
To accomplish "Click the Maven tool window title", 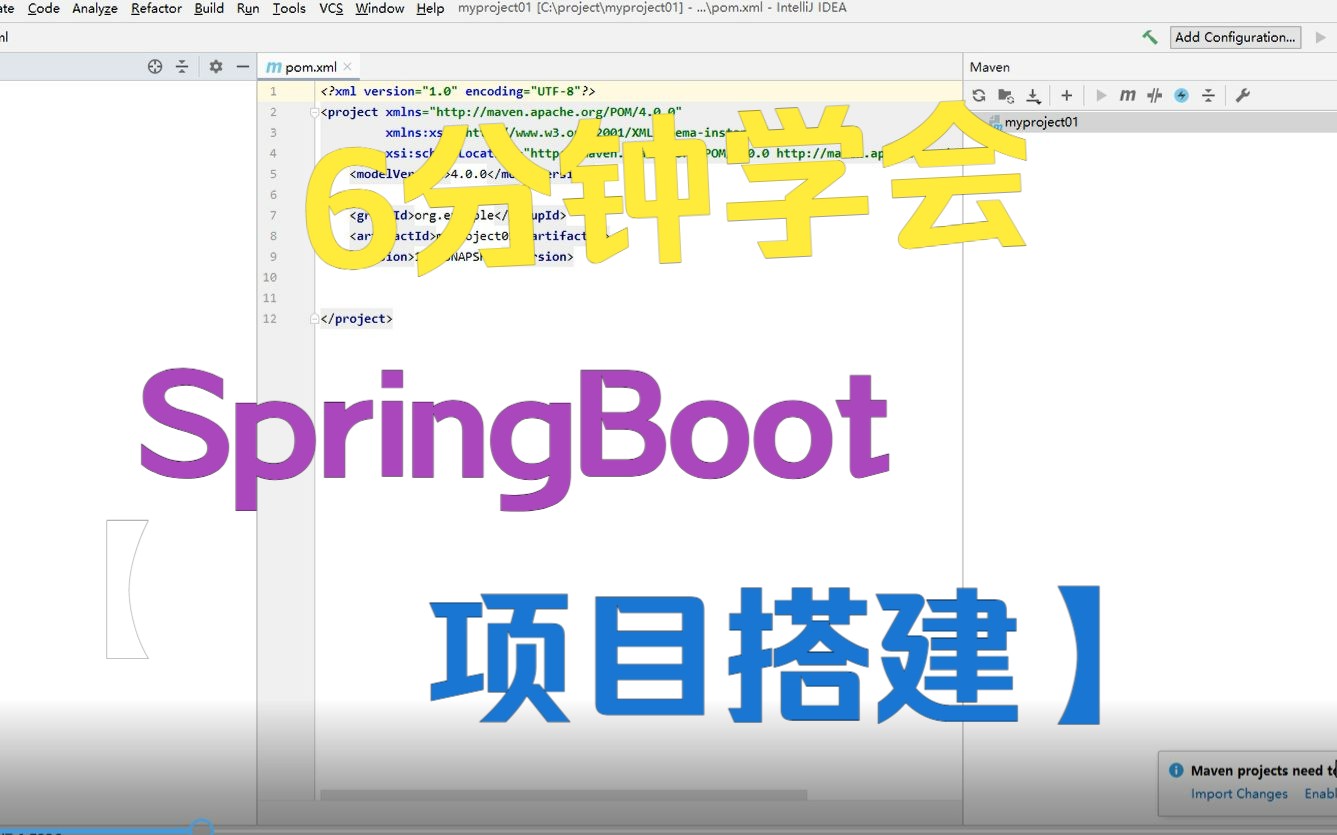I will tap(990, 67).
